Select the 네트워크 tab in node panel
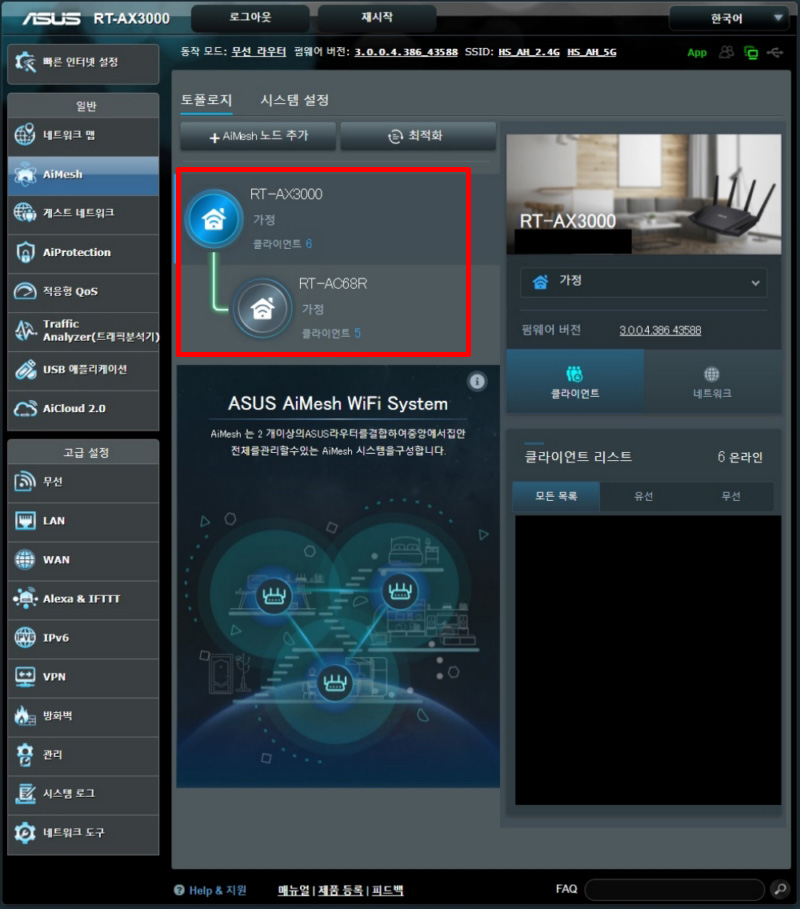This screenshot has width=800, height=909. click(x=712, y=381)
